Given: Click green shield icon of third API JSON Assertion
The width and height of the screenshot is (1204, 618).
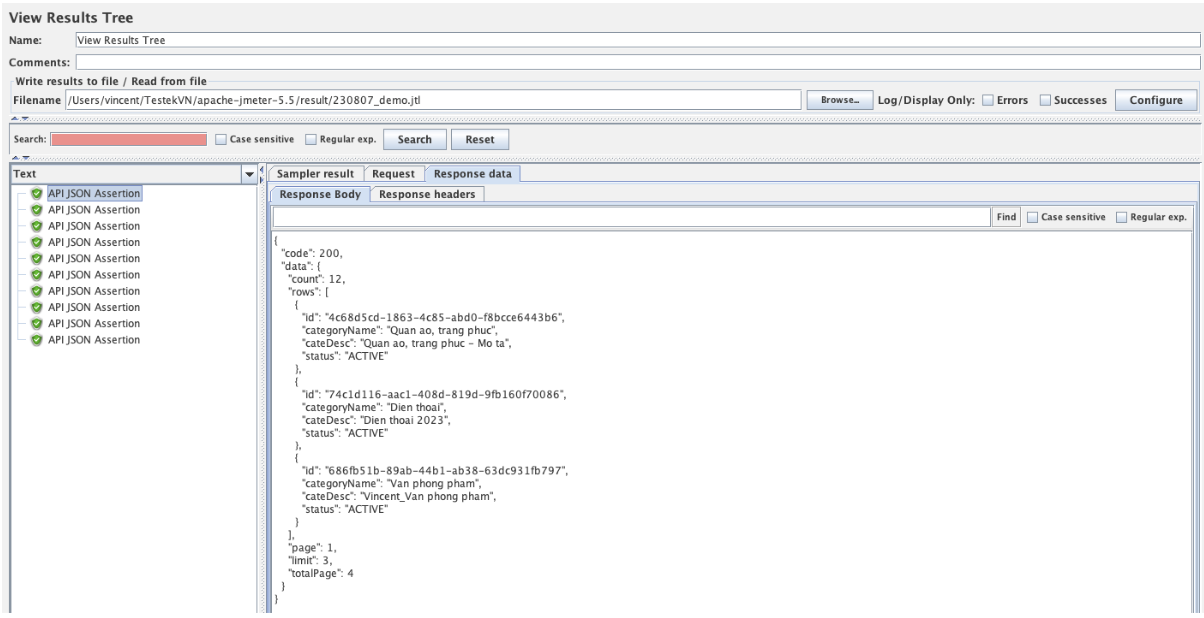Looking at the screenshot, I should click(37, 226).
